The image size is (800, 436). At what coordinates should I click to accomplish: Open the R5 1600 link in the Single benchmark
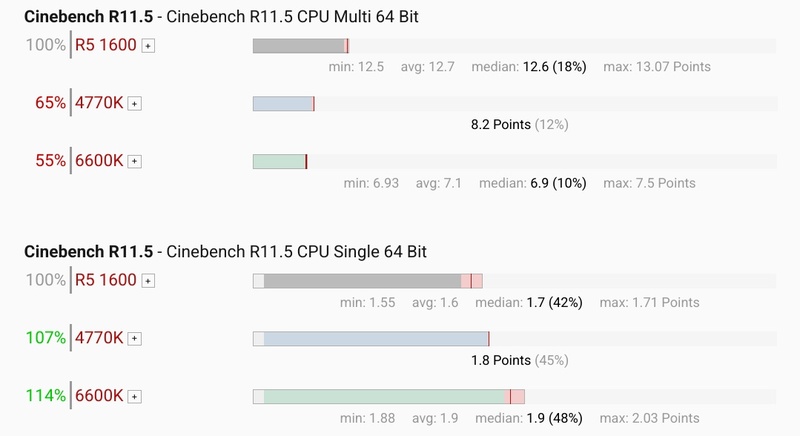[106, 281]
